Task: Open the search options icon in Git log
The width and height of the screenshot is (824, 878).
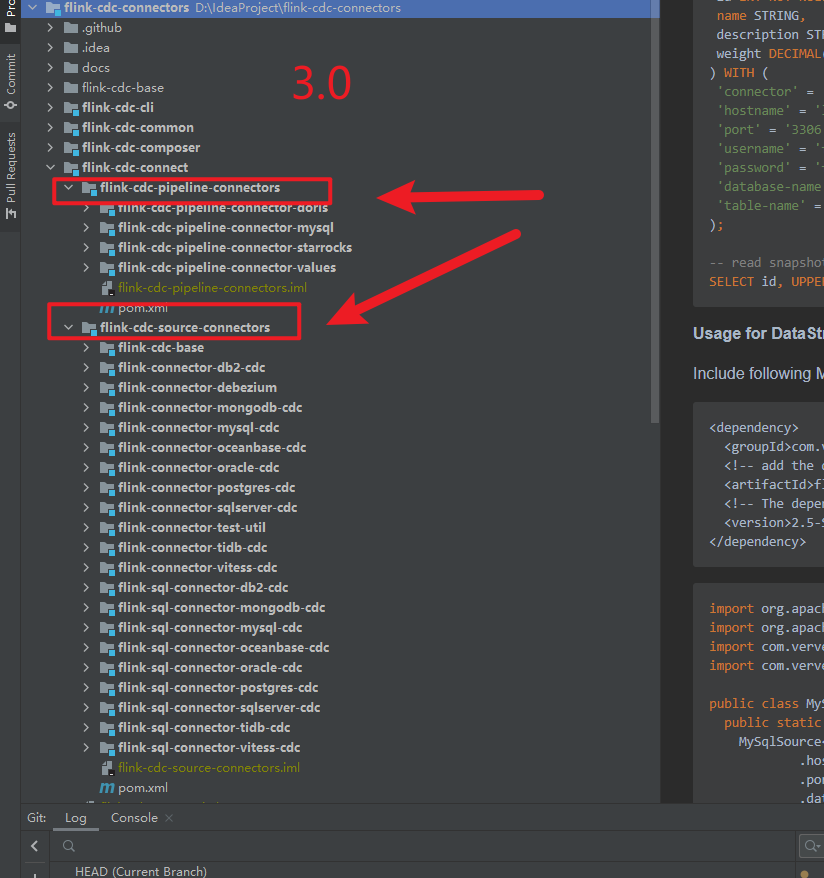Action: click(x=810, y=846)
